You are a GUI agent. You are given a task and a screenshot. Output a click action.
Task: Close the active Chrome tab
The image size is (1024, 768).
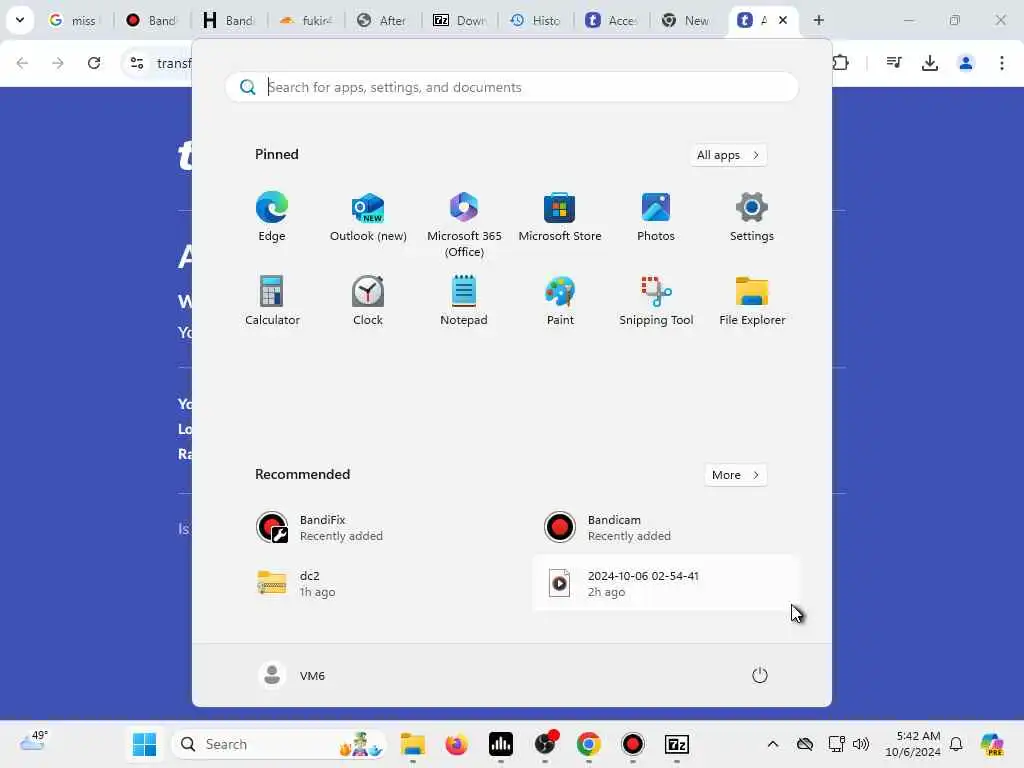point(782,20)
